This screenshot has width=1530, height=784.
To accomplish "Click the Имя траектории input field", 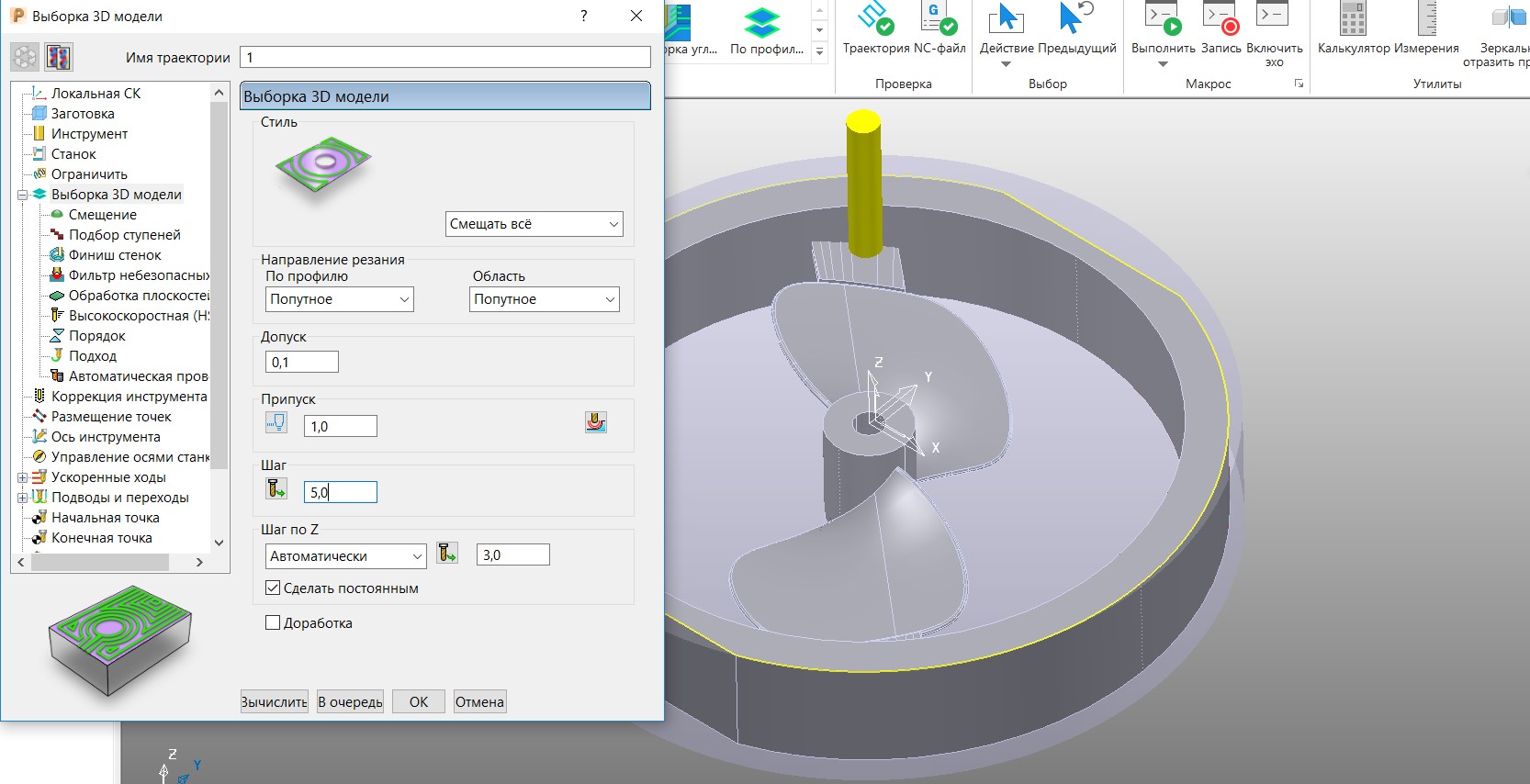I will [445, 57].
